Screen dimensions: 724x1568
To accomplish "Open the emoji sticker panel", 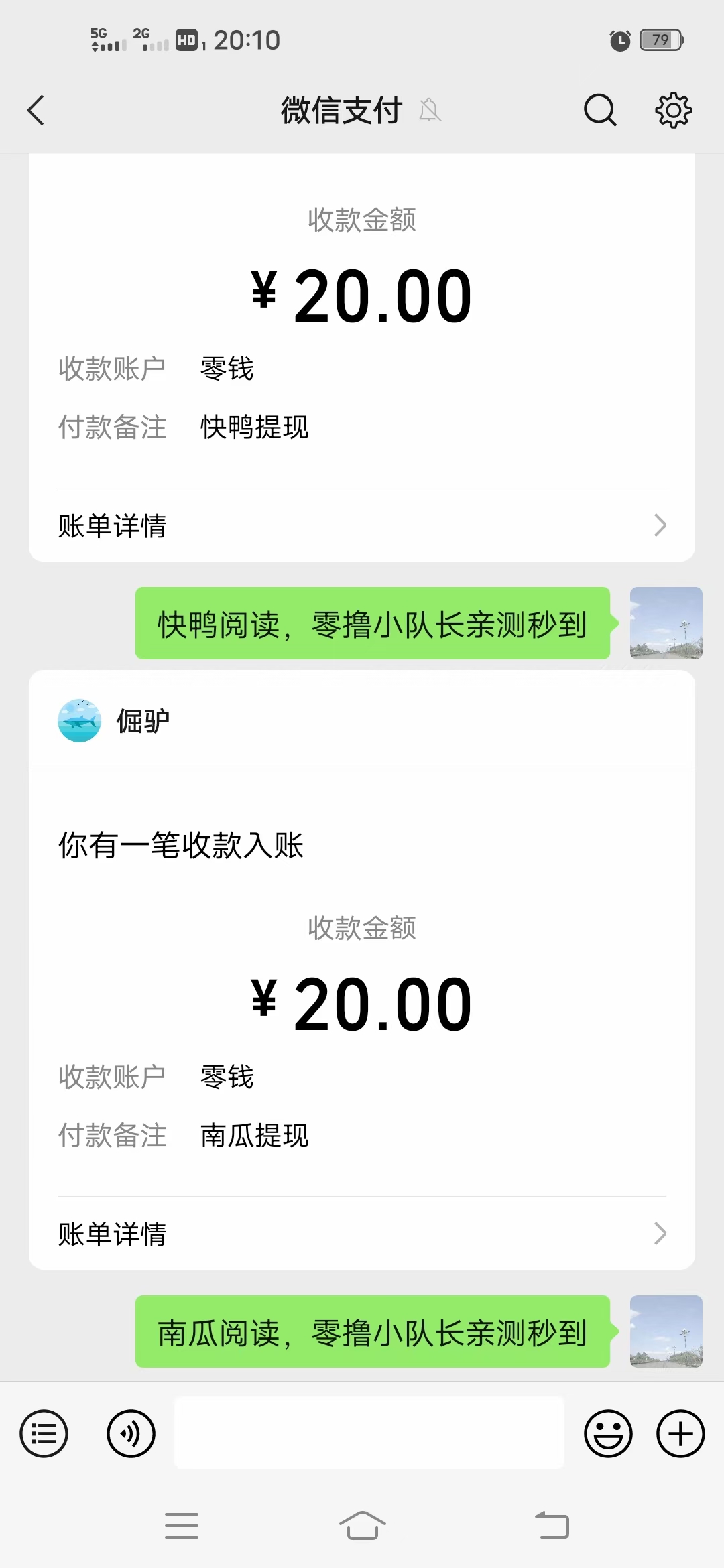I will [608, 1434].
